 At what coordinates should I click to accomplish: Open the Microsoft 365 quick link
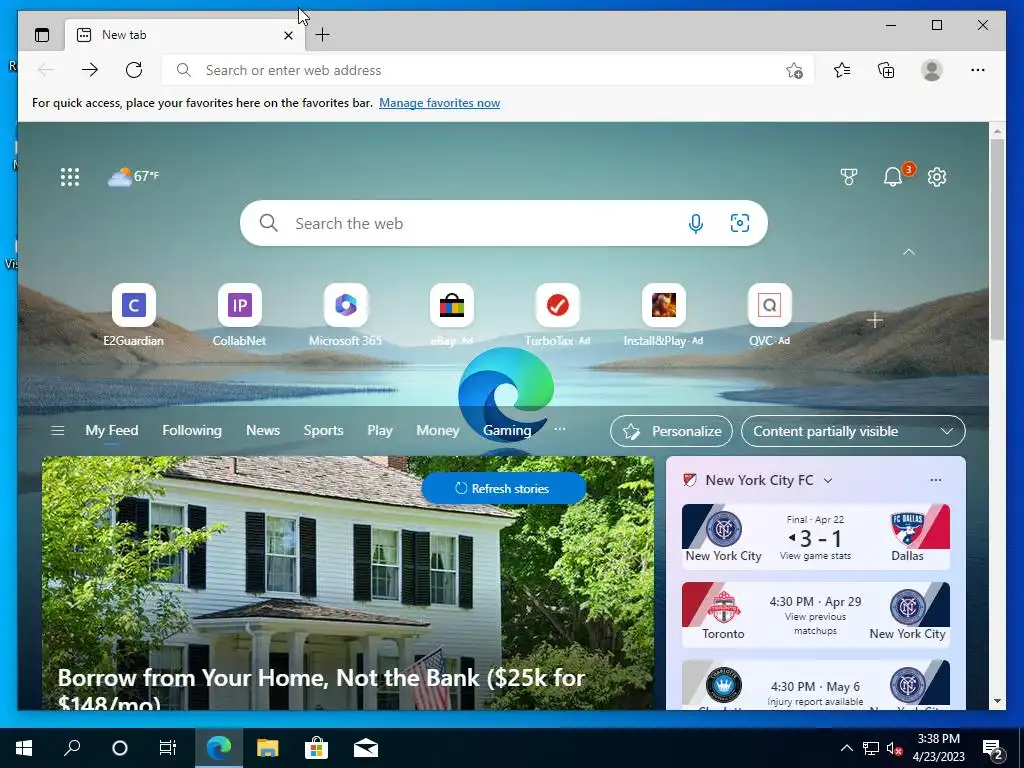coord(345,315)
